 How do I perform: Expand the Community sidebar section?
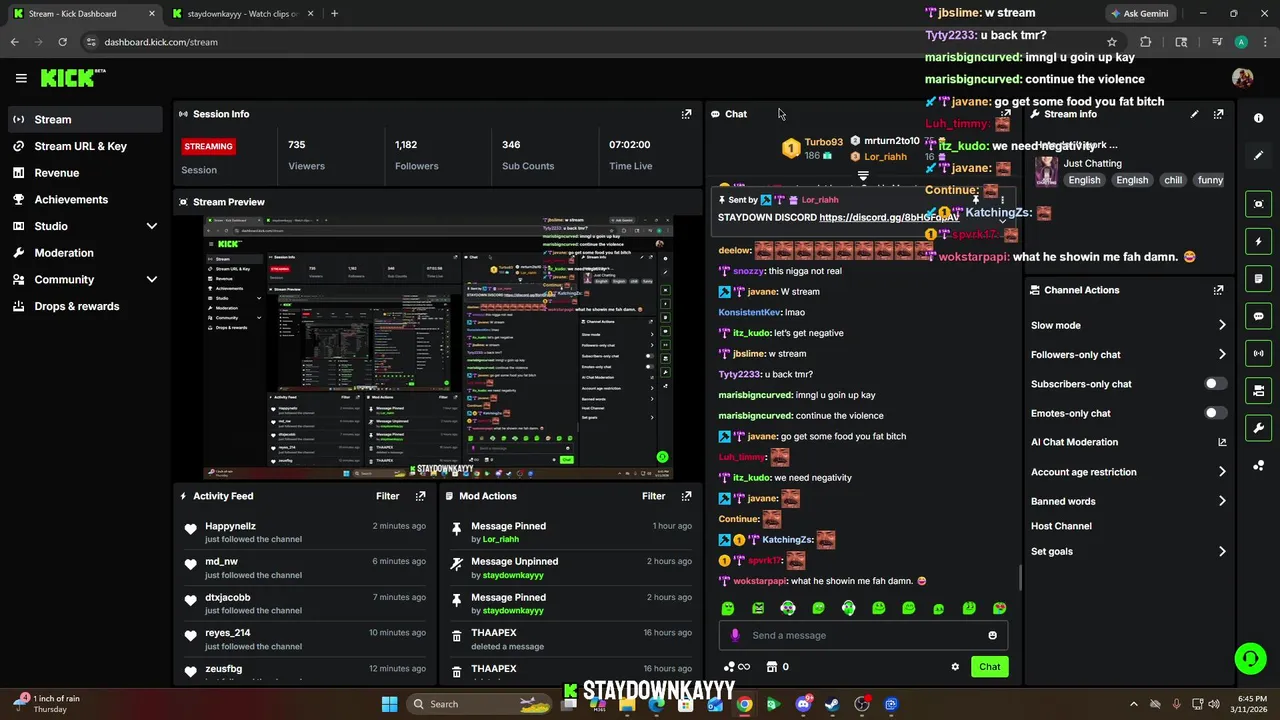pos(152,280)
